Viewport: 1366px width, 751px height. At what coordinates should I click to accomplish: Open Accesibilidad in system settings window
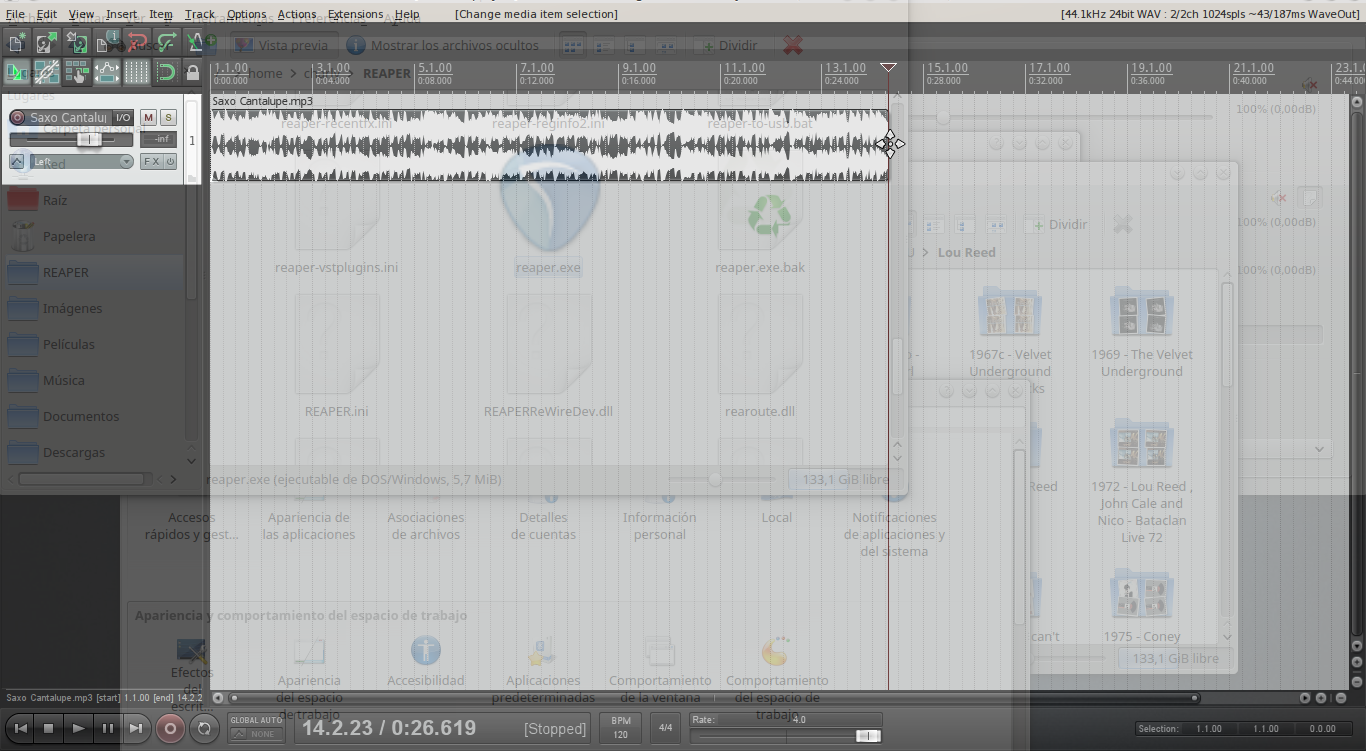coord(426,660)
